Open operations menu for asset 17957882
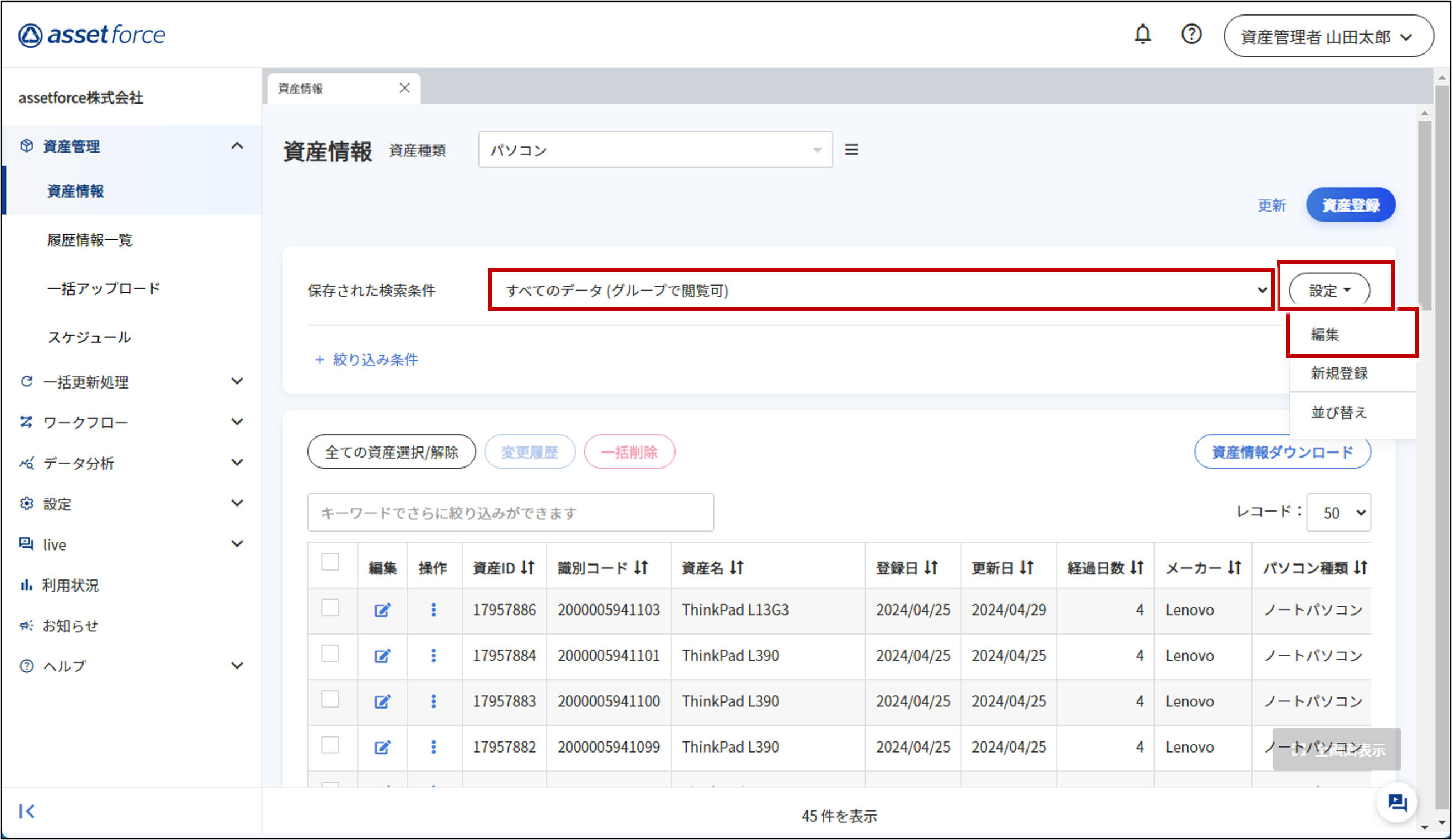 tap(433, 746)
